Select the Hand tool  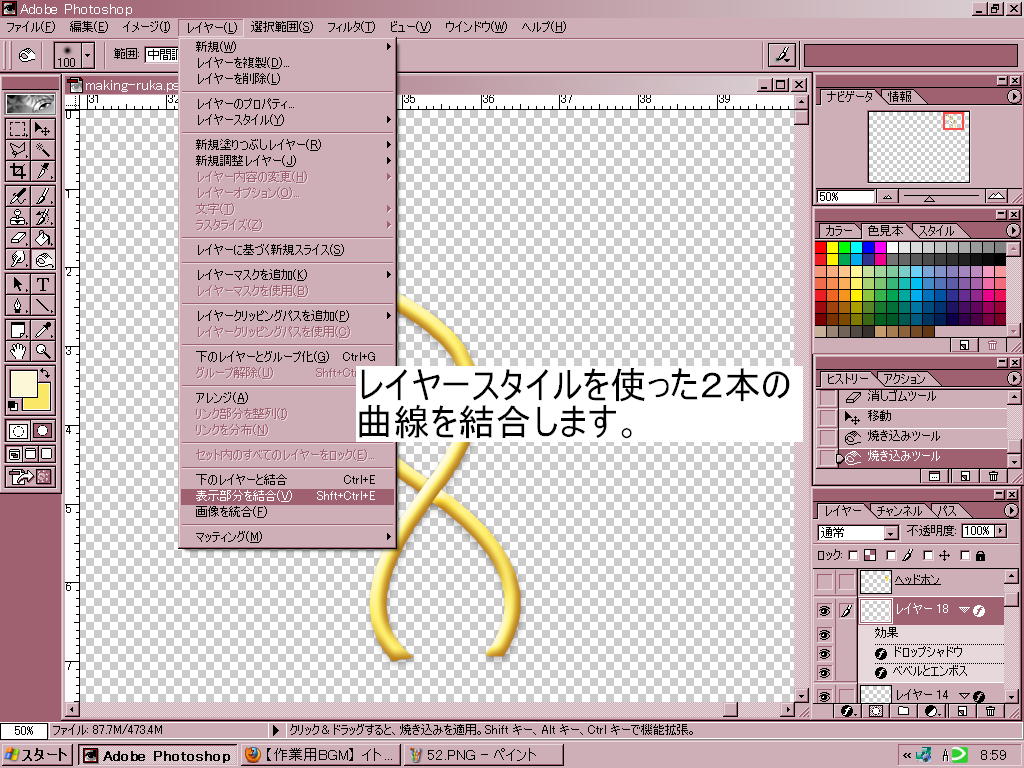18,350
